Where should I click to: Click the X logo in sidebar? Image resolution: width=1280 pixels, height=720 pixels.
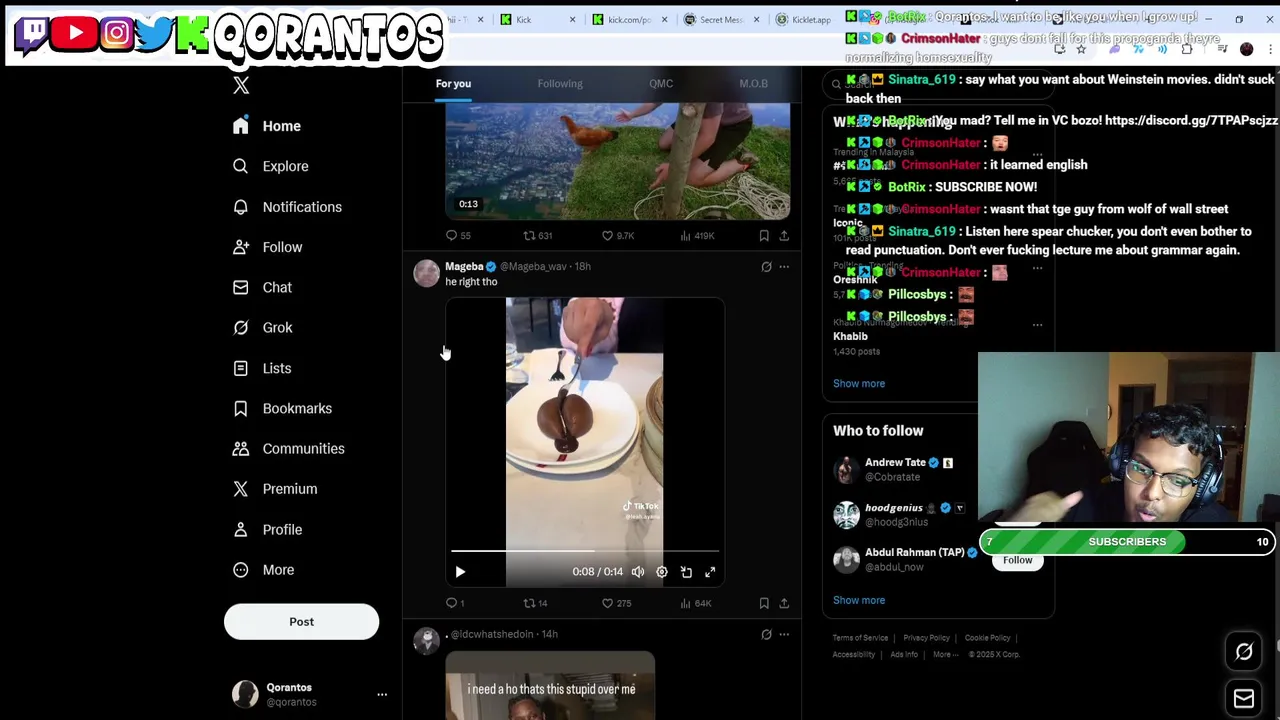[x=241, y=86]
